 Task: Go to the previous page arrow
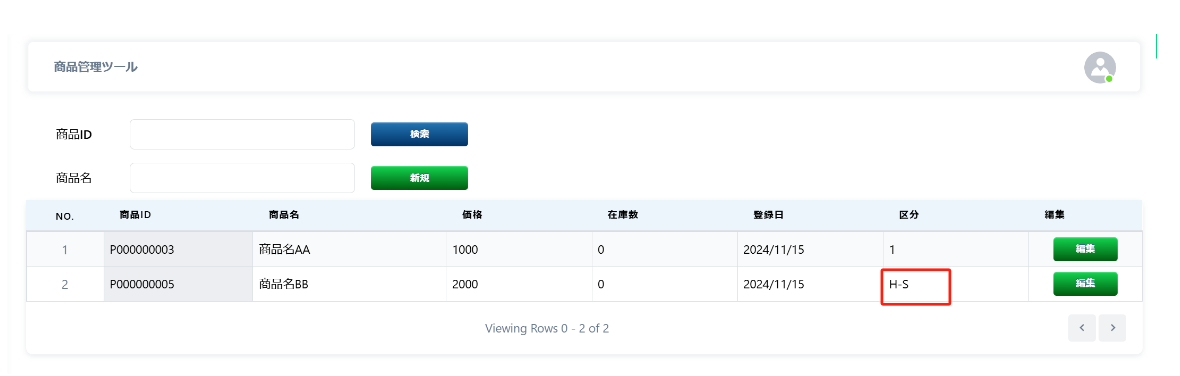pos(1081,328)
